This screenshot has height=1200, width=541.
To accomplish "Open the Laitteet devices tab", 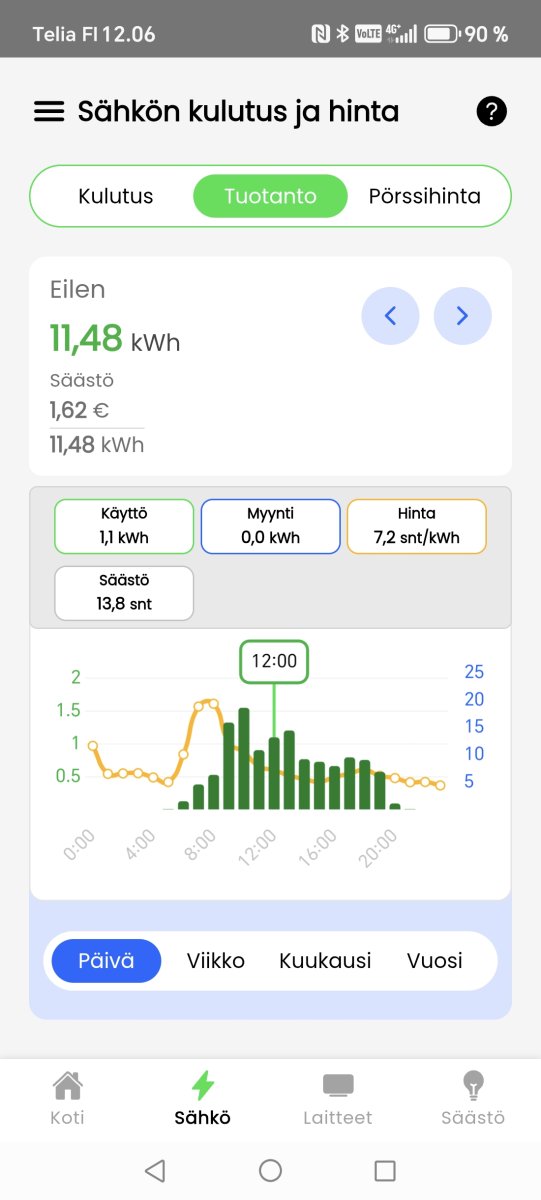I will point(338,1099).
